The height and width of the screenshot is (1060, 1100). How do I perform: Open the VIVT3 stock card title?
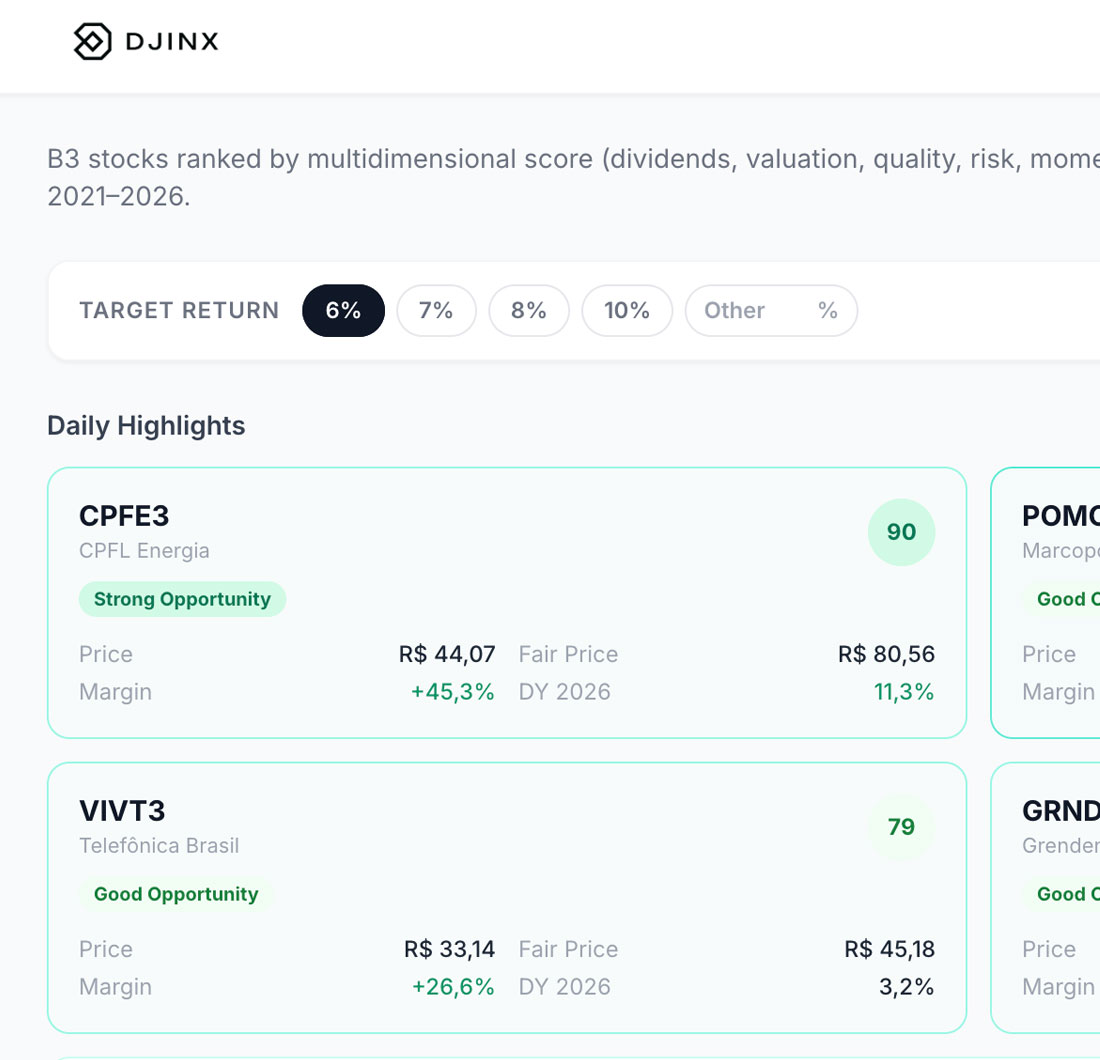coord(122,811)
